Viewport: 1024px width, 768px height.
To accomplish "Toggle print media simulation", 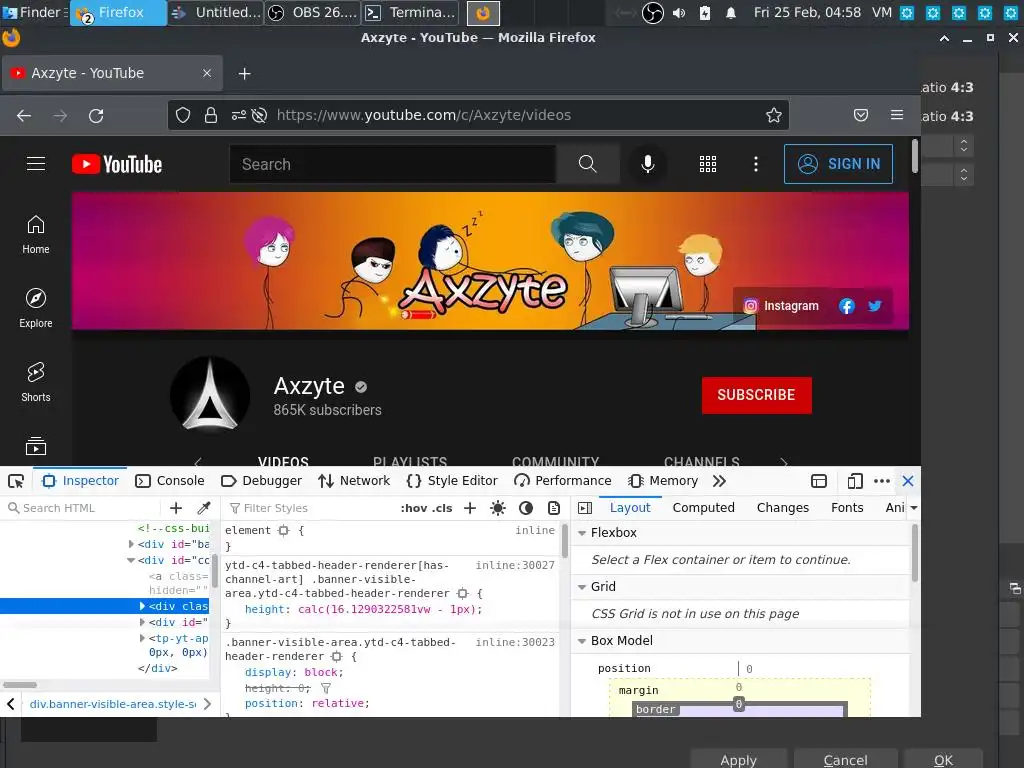I will tap(554, 508).
